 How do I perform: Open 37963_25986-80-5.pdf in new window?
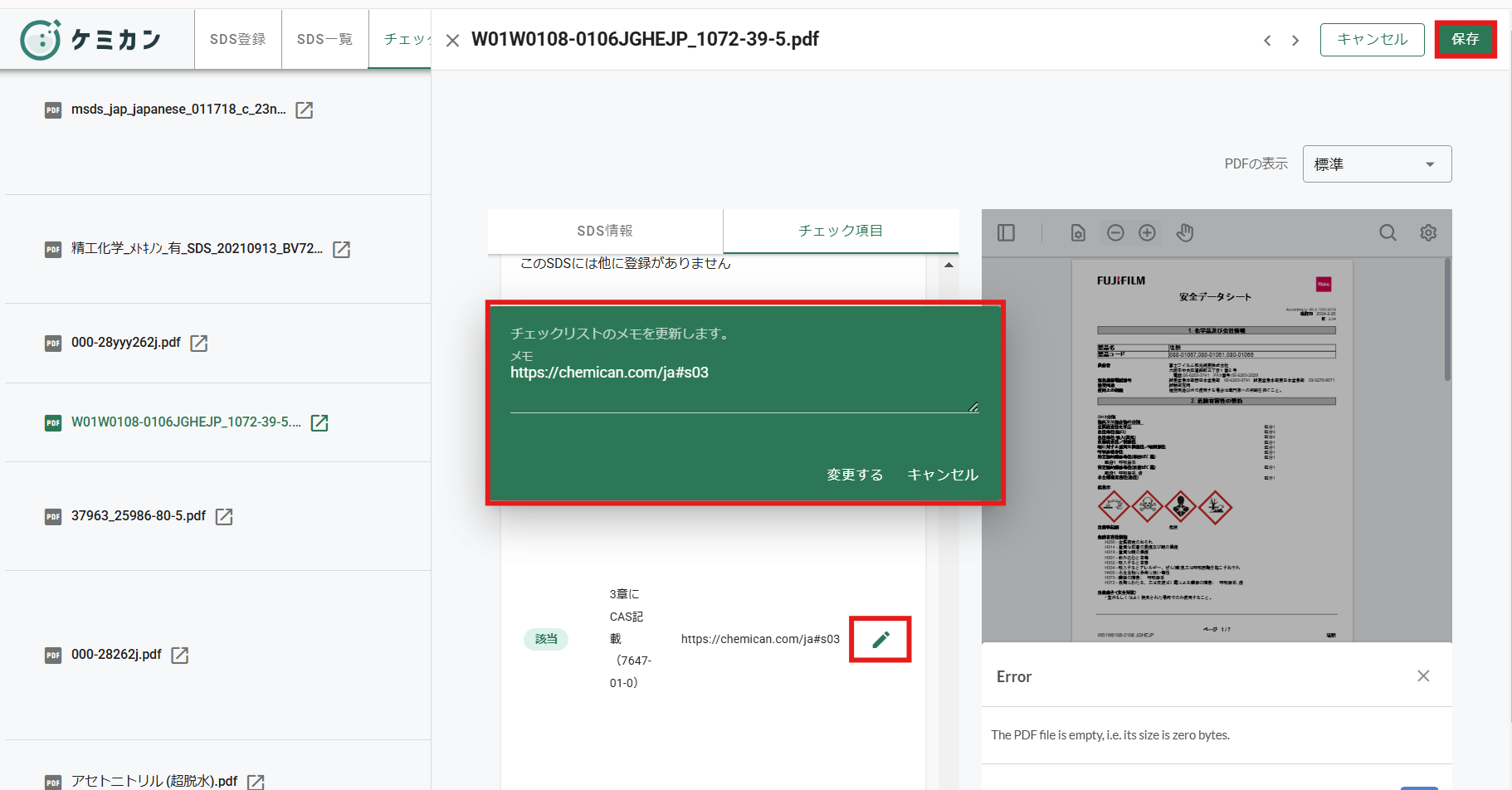tap(224, 517)
